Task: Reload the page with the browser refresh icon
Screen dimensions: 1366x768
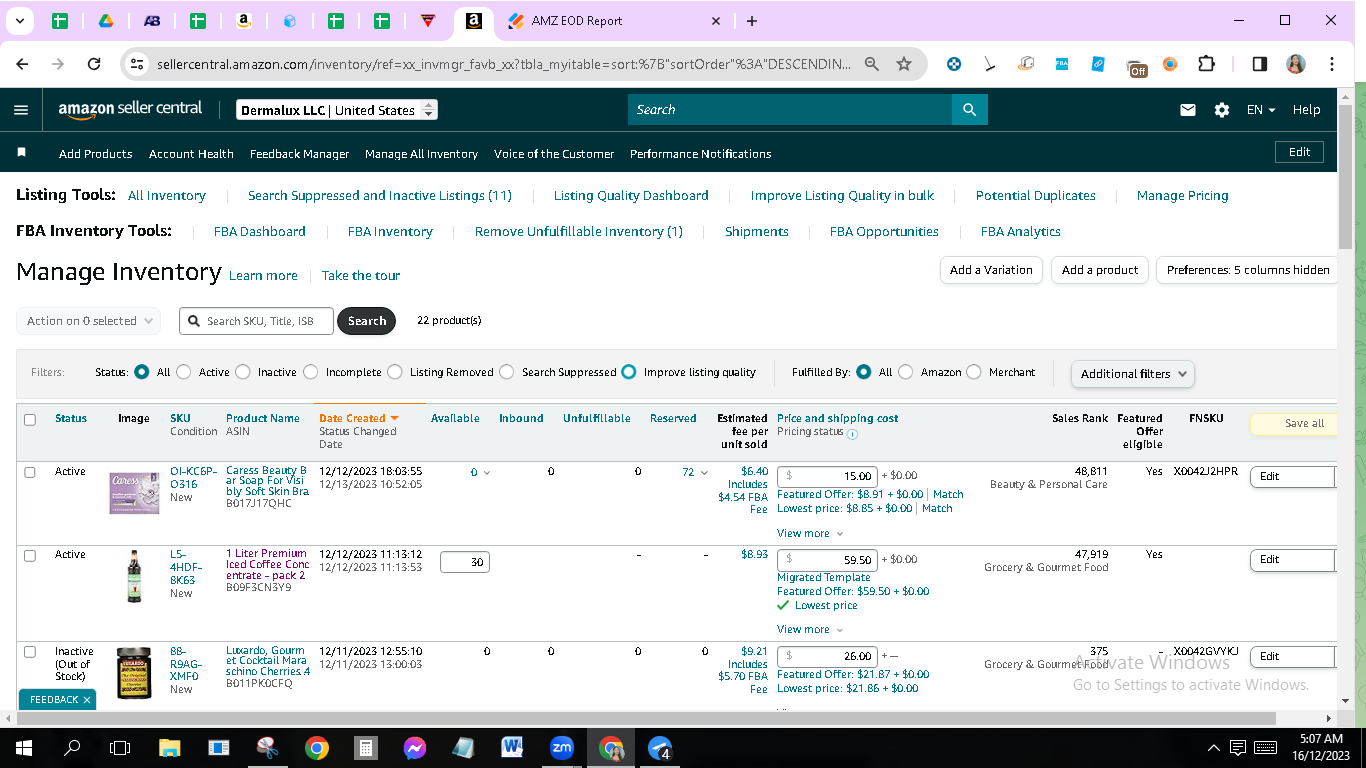Action: (x=94, y=64)
